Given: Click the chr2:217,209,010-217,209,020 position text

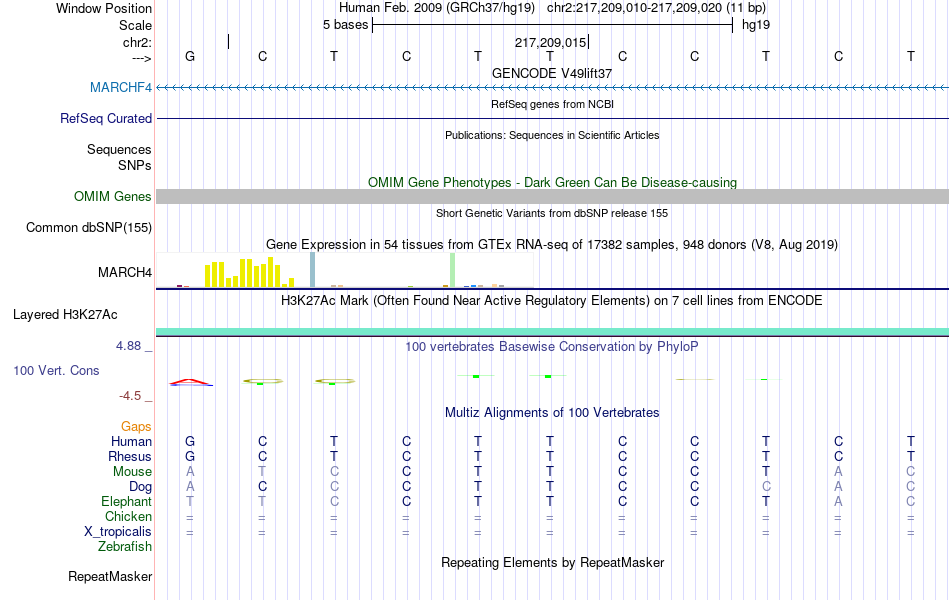Looking at the screenshot, I should (656, 8).
